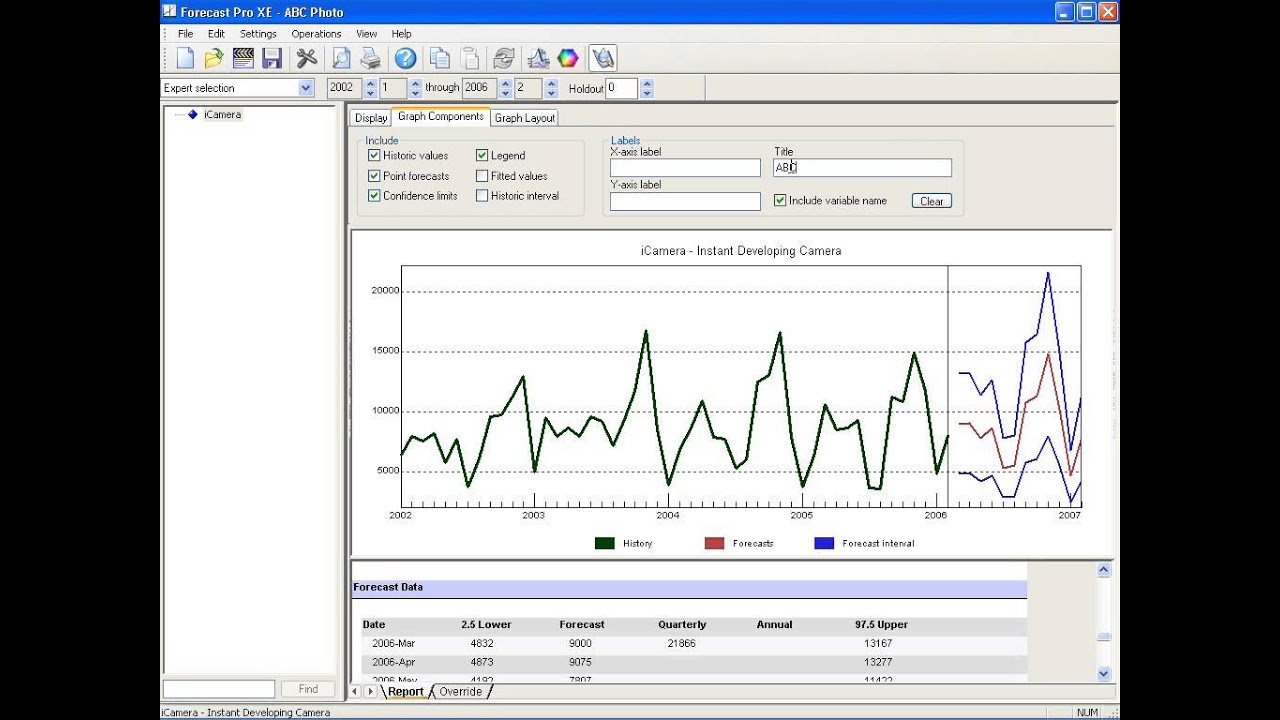Open the Operations menu

click(316, 34)
